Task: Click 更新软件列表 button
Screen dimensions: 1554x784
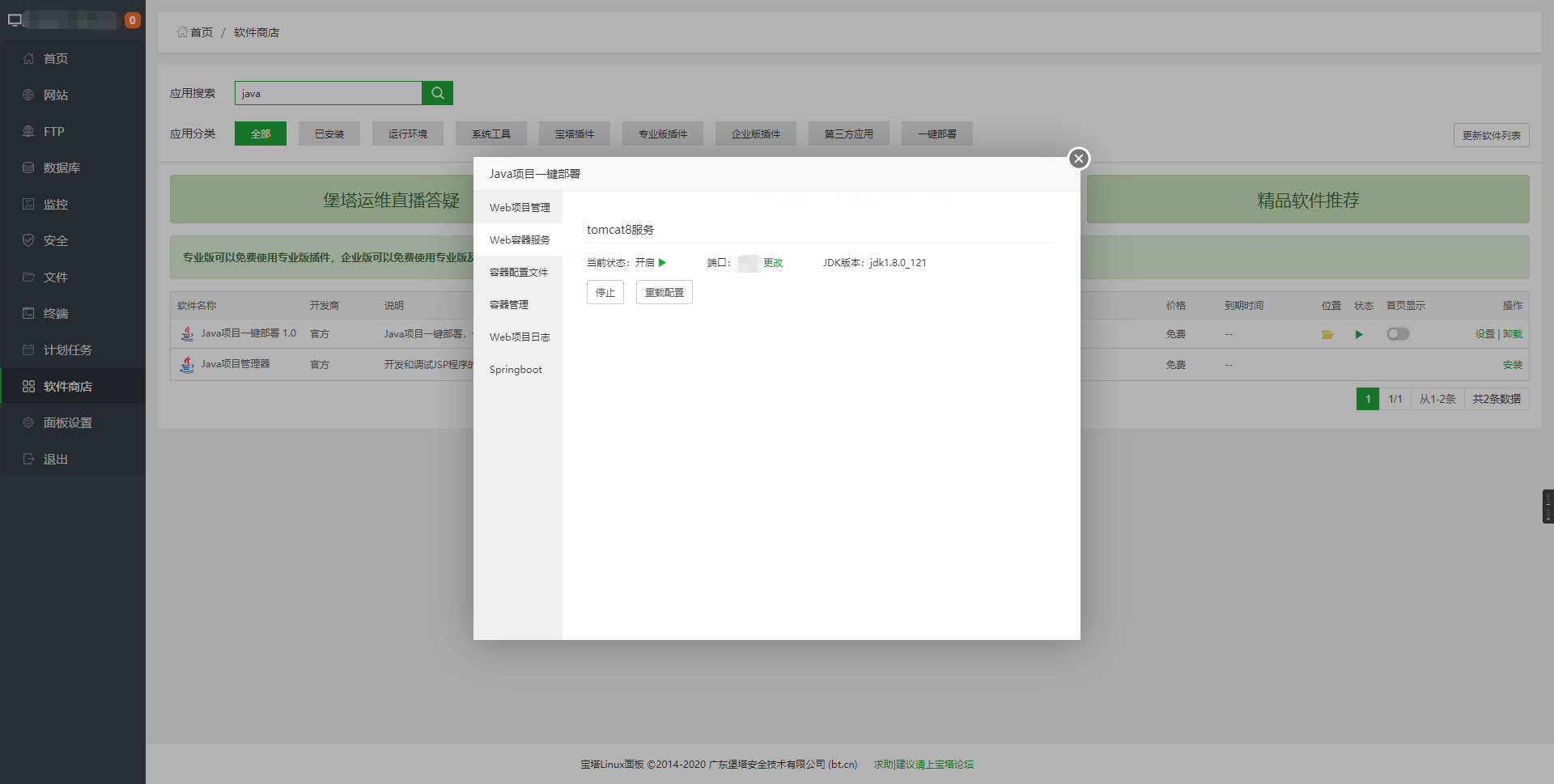Action: coord(1492,135)
